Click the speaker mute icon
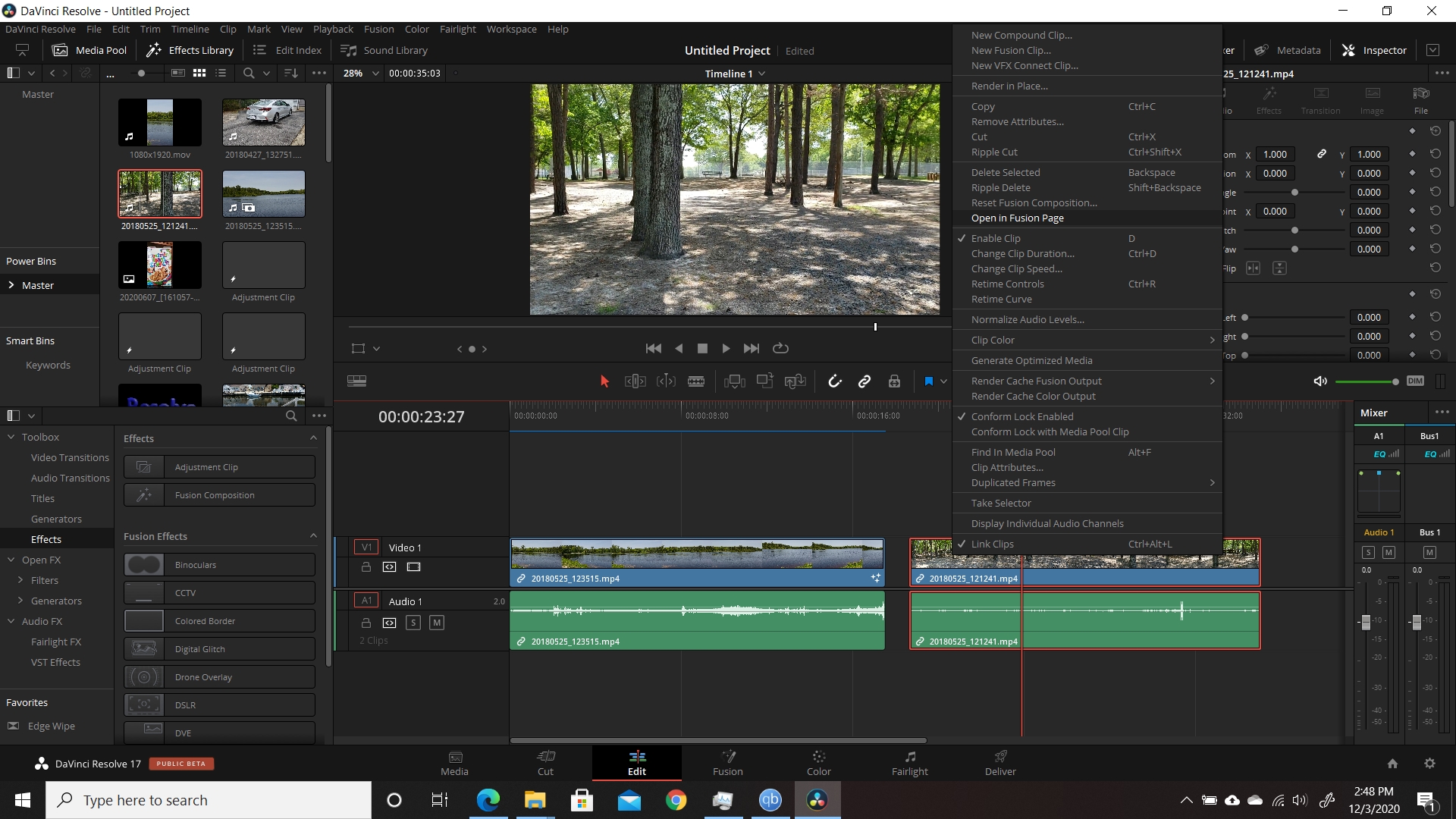1456x819 pixels. pyautogui.click(x=1320, y=381)
